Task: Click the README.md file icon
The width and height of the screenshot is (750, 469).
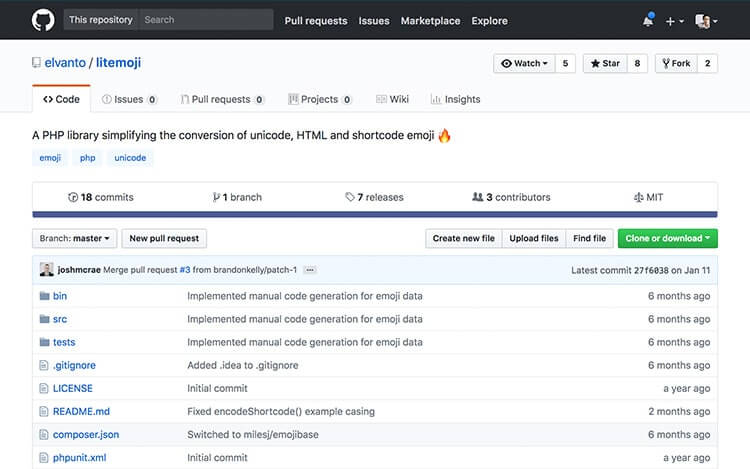Action: (44, 411)
